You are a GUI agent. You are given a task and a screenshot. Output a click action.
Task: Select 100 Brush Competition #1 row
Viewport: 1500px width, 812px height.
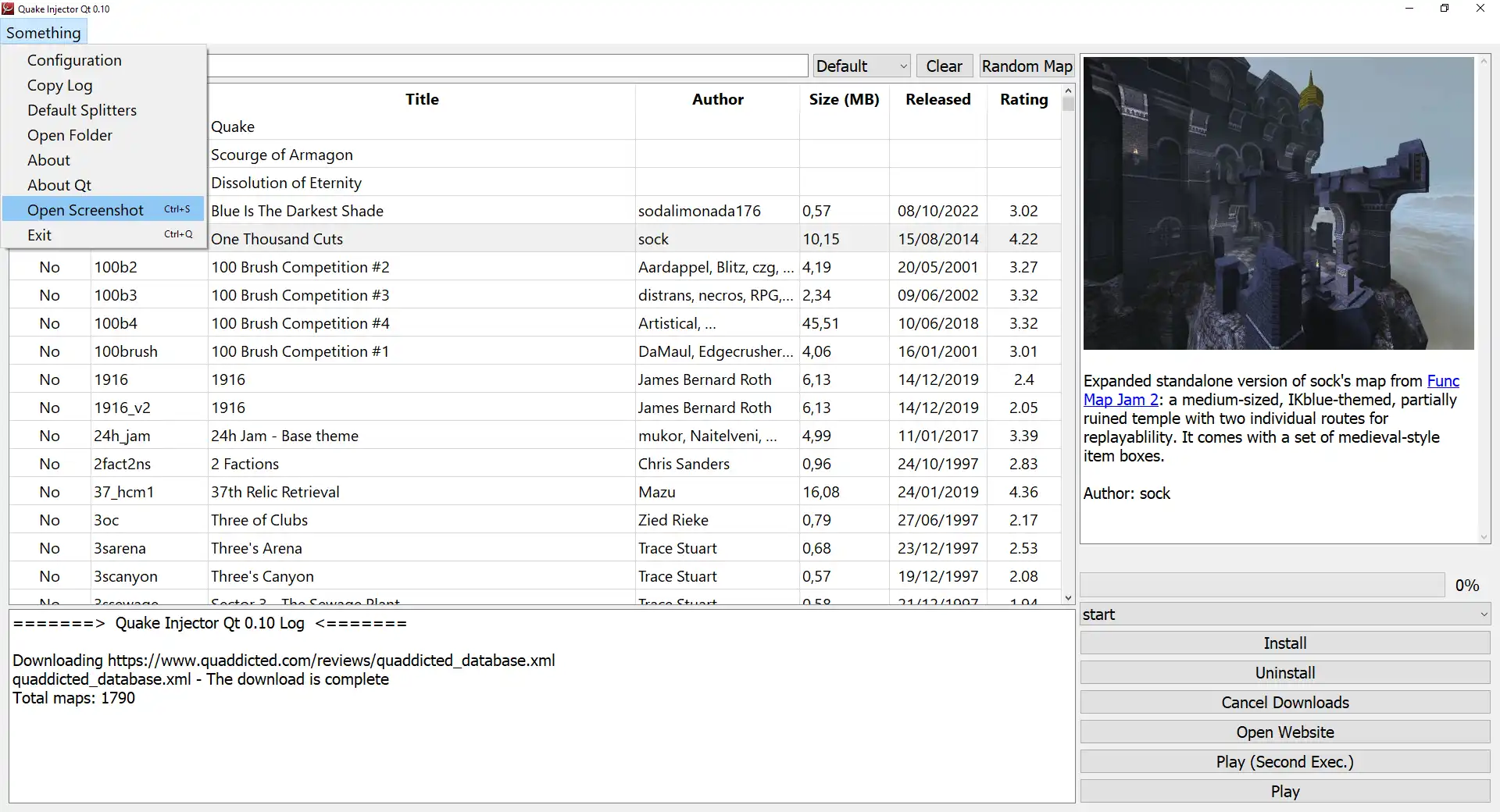pyautogui.click(x=535, y=351)
